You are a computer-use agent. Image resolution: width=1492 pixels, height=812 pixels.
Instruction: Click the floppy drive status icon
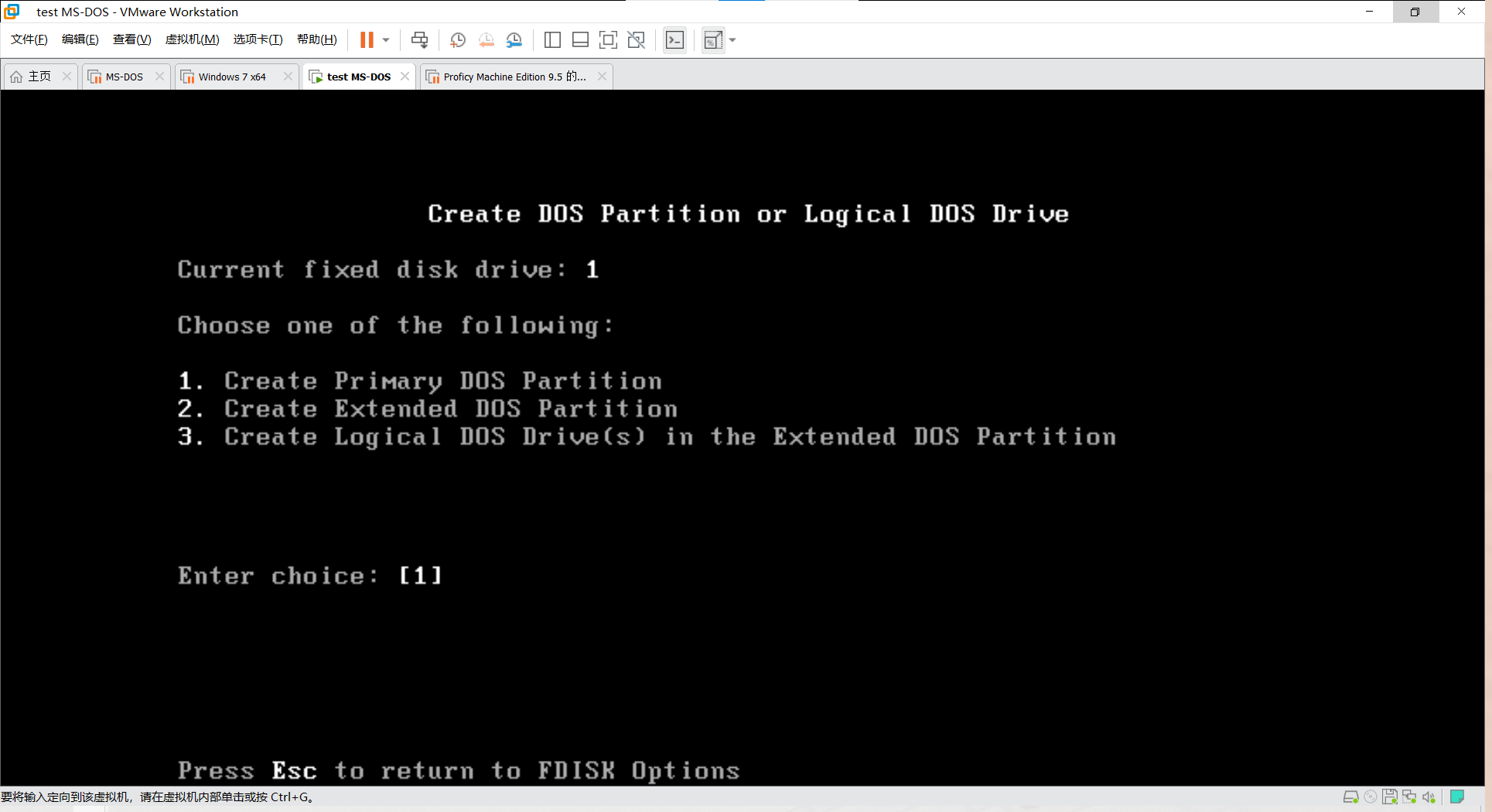pyautogui.click(x=1390, y=797)
